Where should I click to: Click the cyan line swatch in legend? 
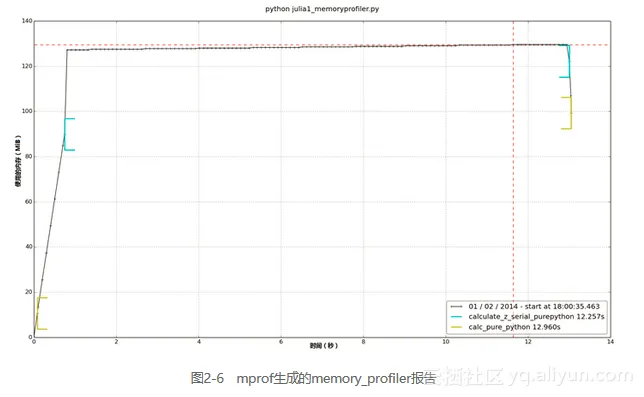[456, 317]
